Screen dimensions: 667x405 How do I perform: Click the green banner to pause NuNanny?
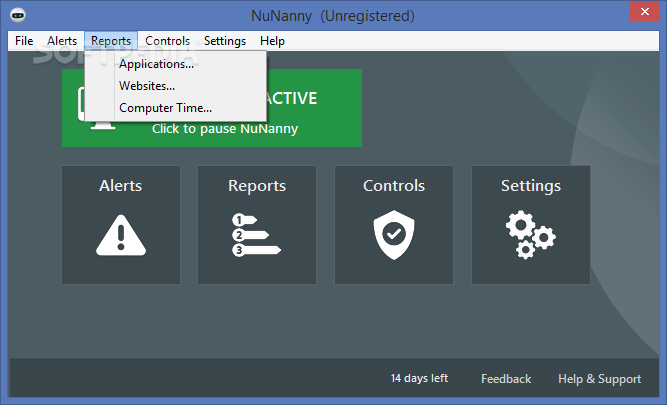click(x=212, y=108)
